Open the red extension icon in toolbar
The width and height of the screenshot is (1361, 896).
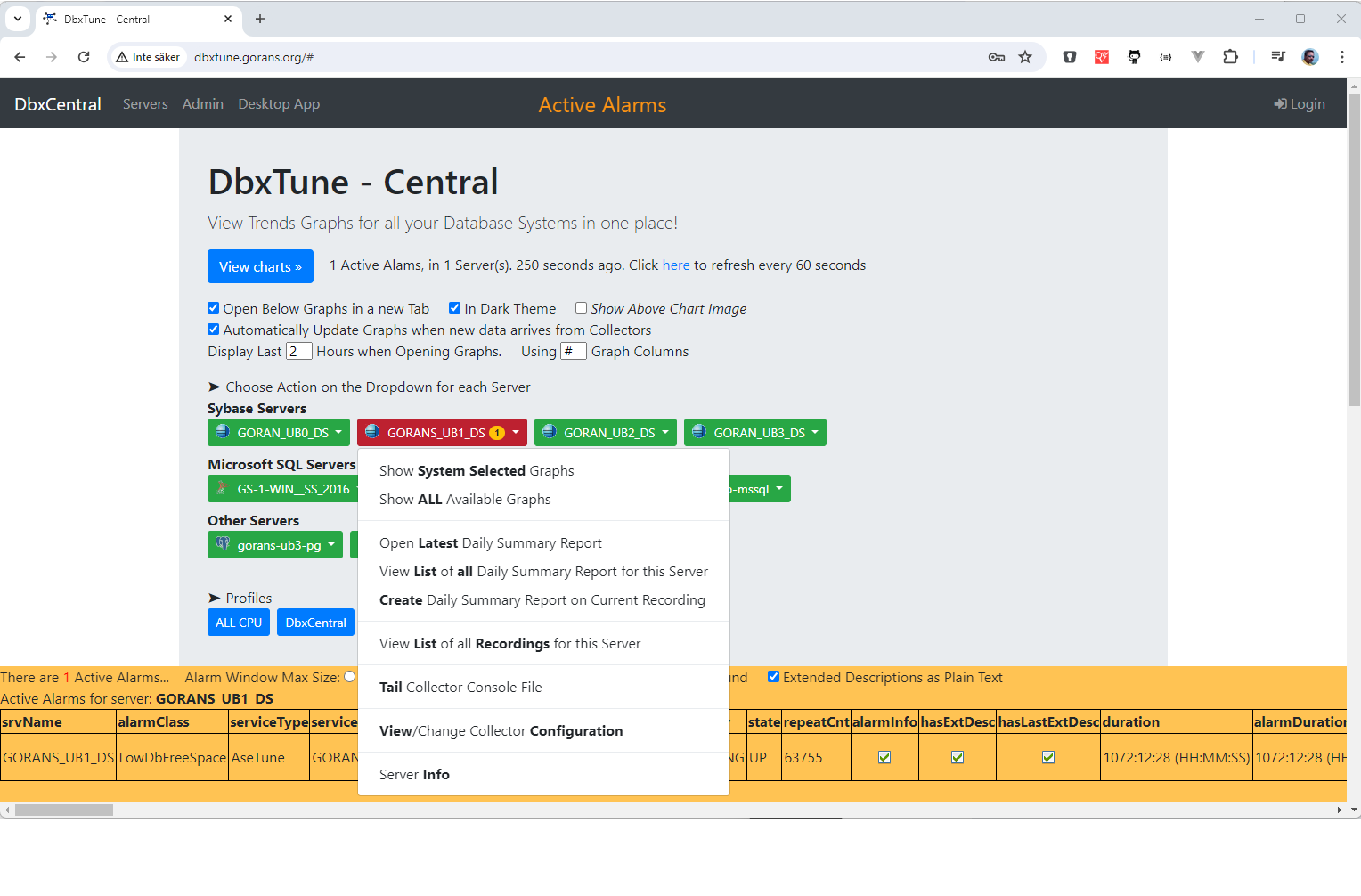pyautogui.click(x=1102, y=57)
